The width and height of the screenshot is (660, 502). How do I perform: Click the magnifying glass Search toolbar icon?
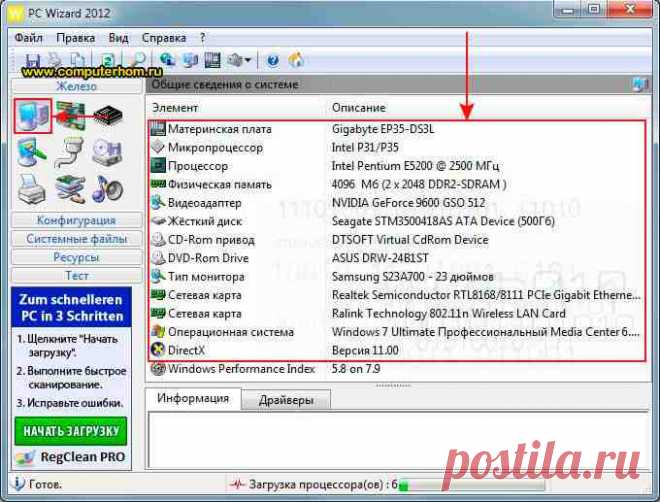click(x=138, y=60)
